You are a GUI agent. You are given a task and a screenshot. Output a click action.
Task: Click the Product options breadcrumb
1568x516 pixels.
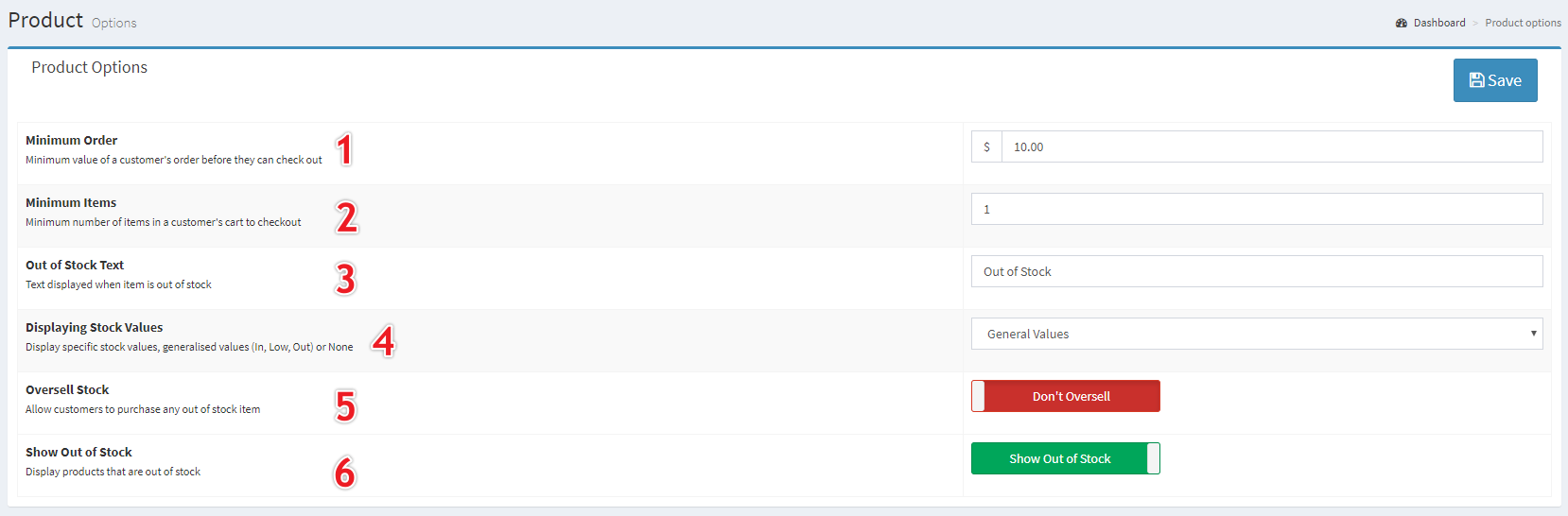click(x=1523, y=23)
